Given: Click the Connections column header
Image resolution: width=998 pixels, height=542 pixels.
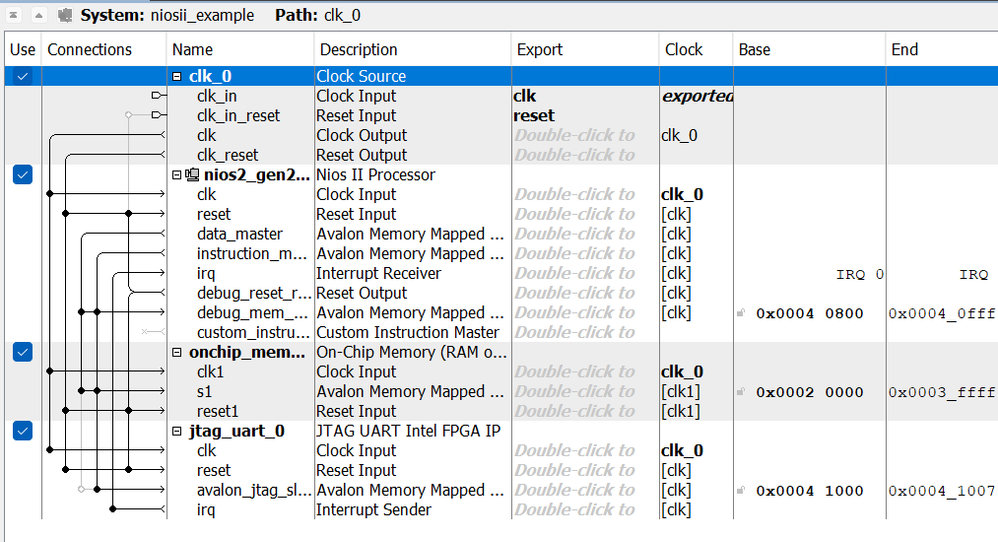Looking at the screenshot, I should tap(104, 49).
